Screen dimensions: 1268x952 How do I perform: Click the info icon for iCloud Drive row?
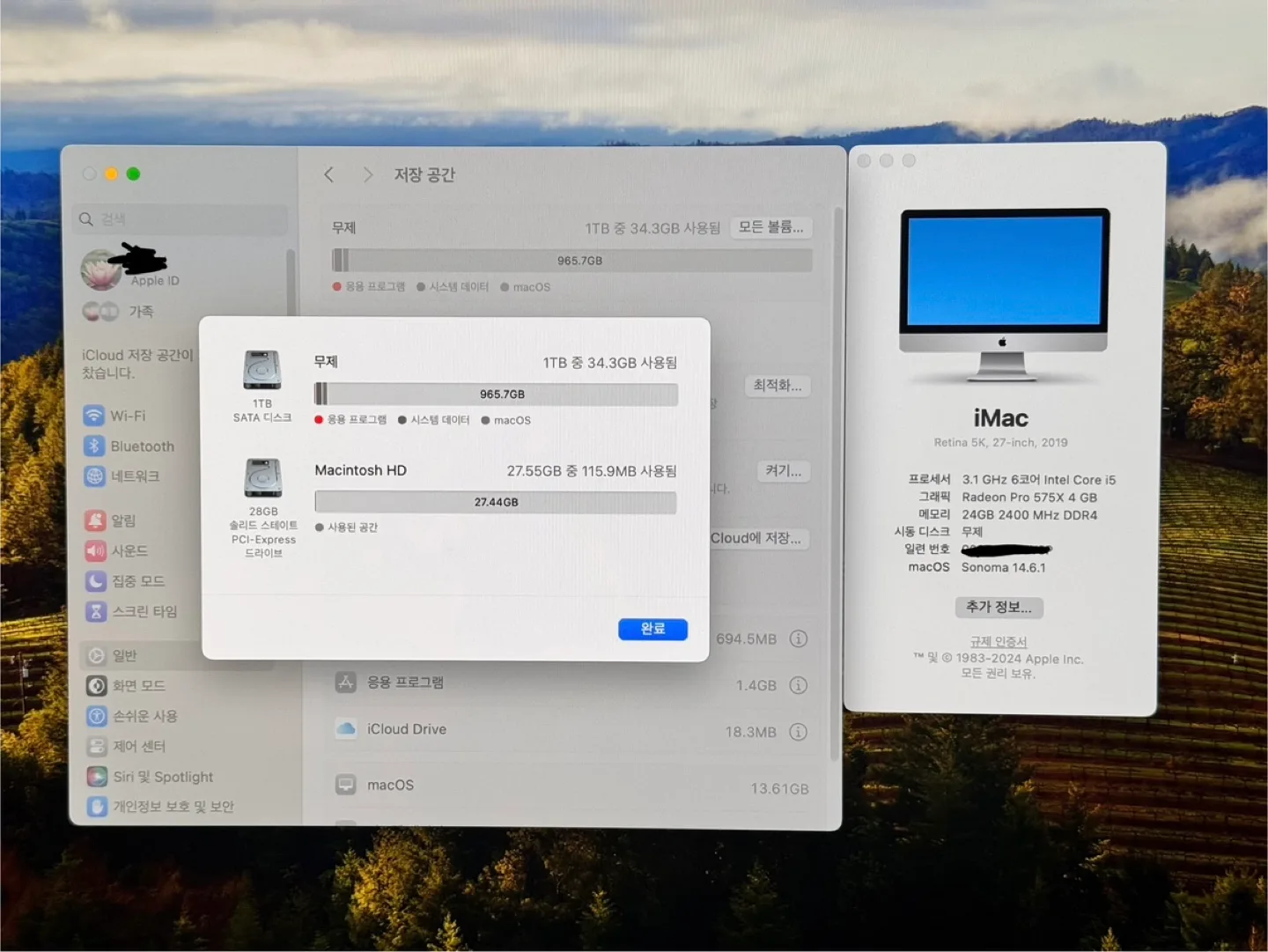(x=799, y=732)
